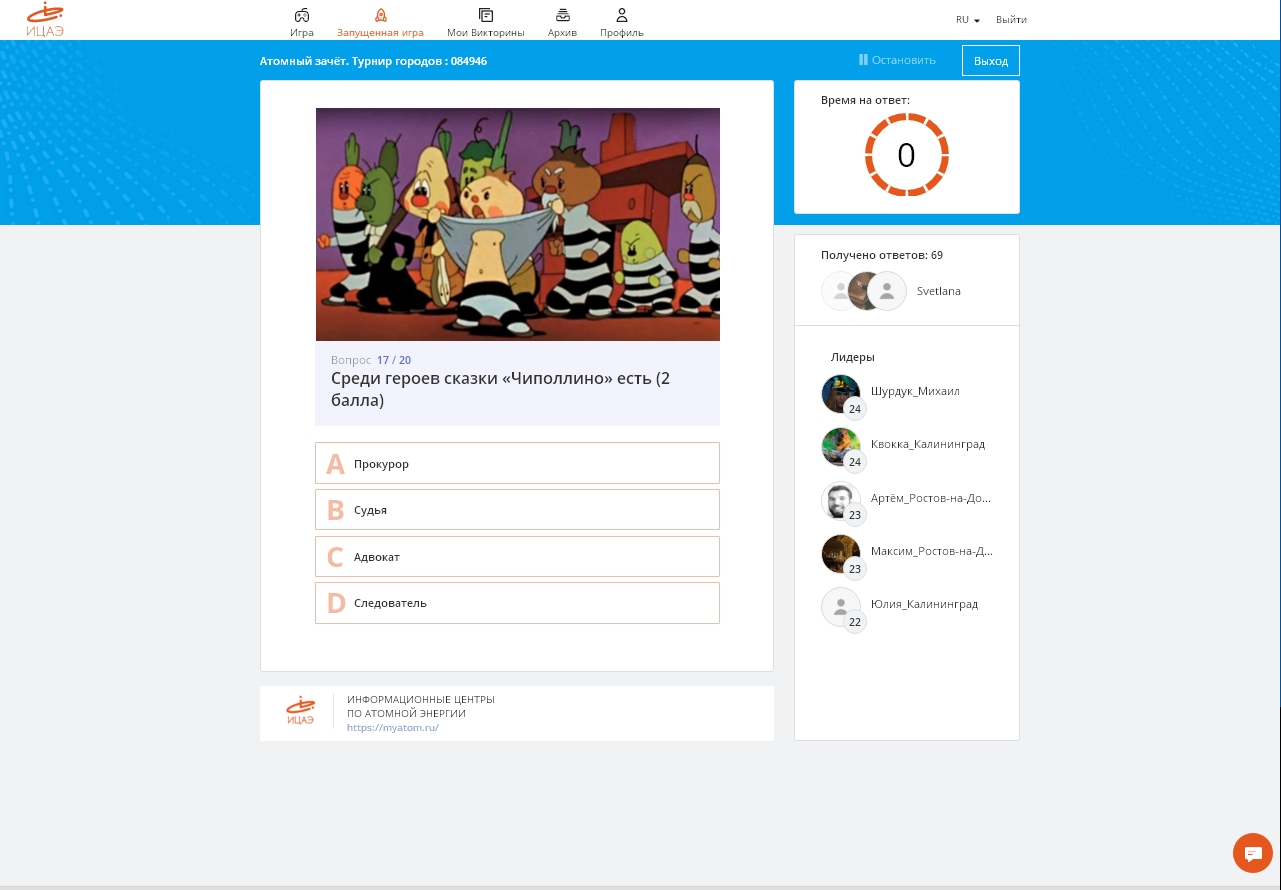Click the rocket icon for Запущенная игра
Screen dimensions: 1281x890
pos(380,15)
